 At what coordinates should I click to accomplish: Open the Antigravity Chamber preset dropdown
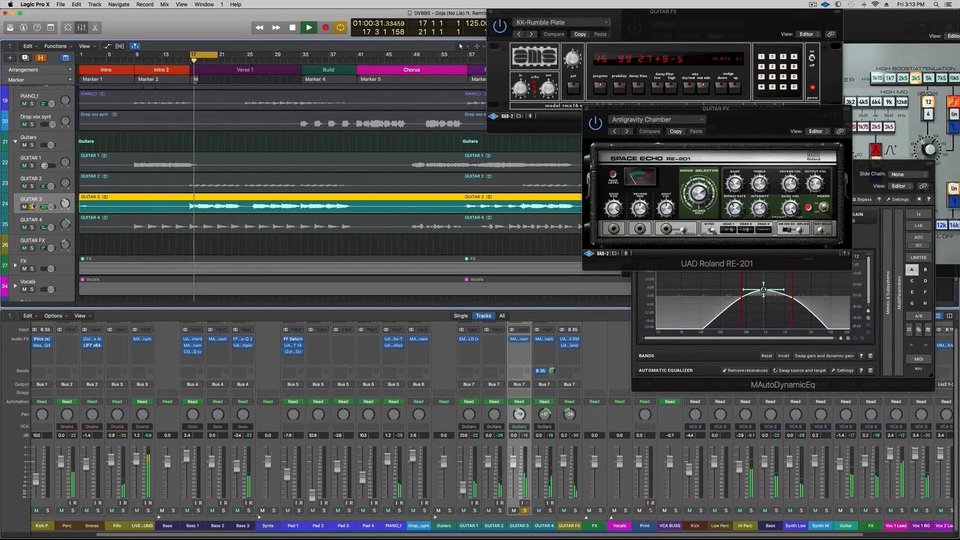click(x=656, y=119)
